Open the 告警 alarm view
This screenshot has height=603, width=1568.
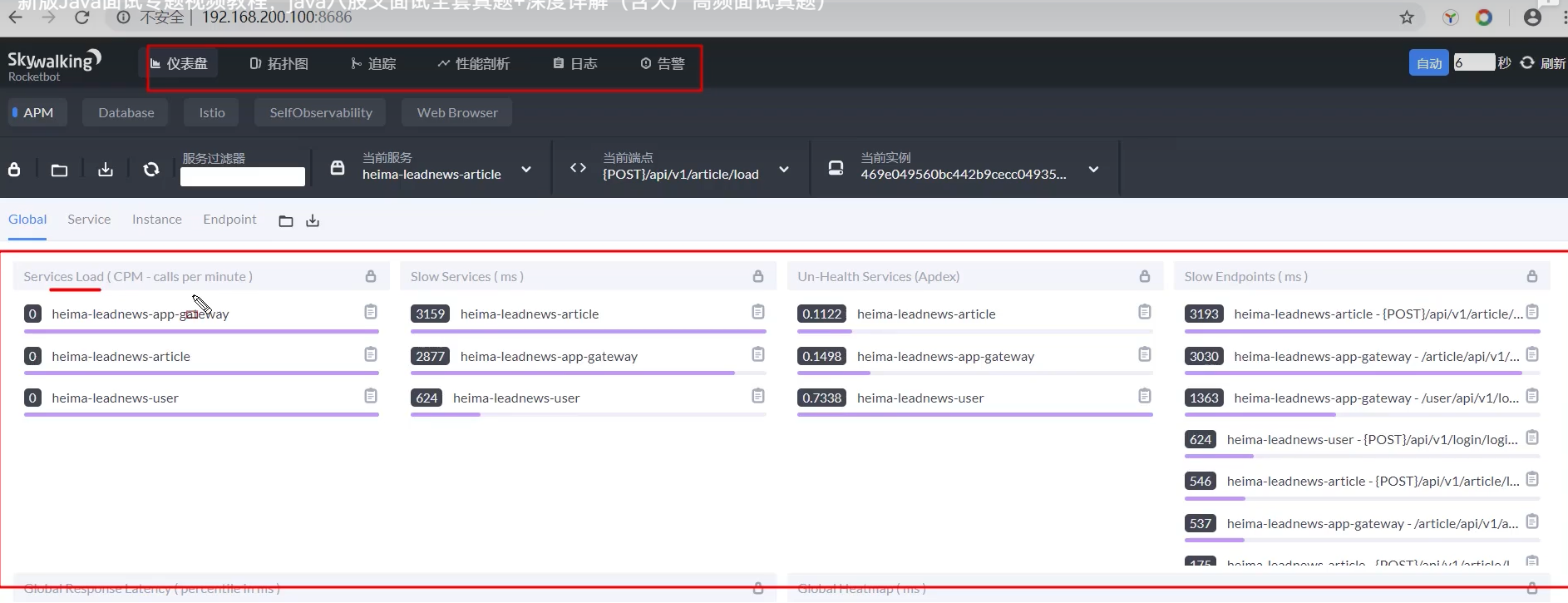coord(663,64)
